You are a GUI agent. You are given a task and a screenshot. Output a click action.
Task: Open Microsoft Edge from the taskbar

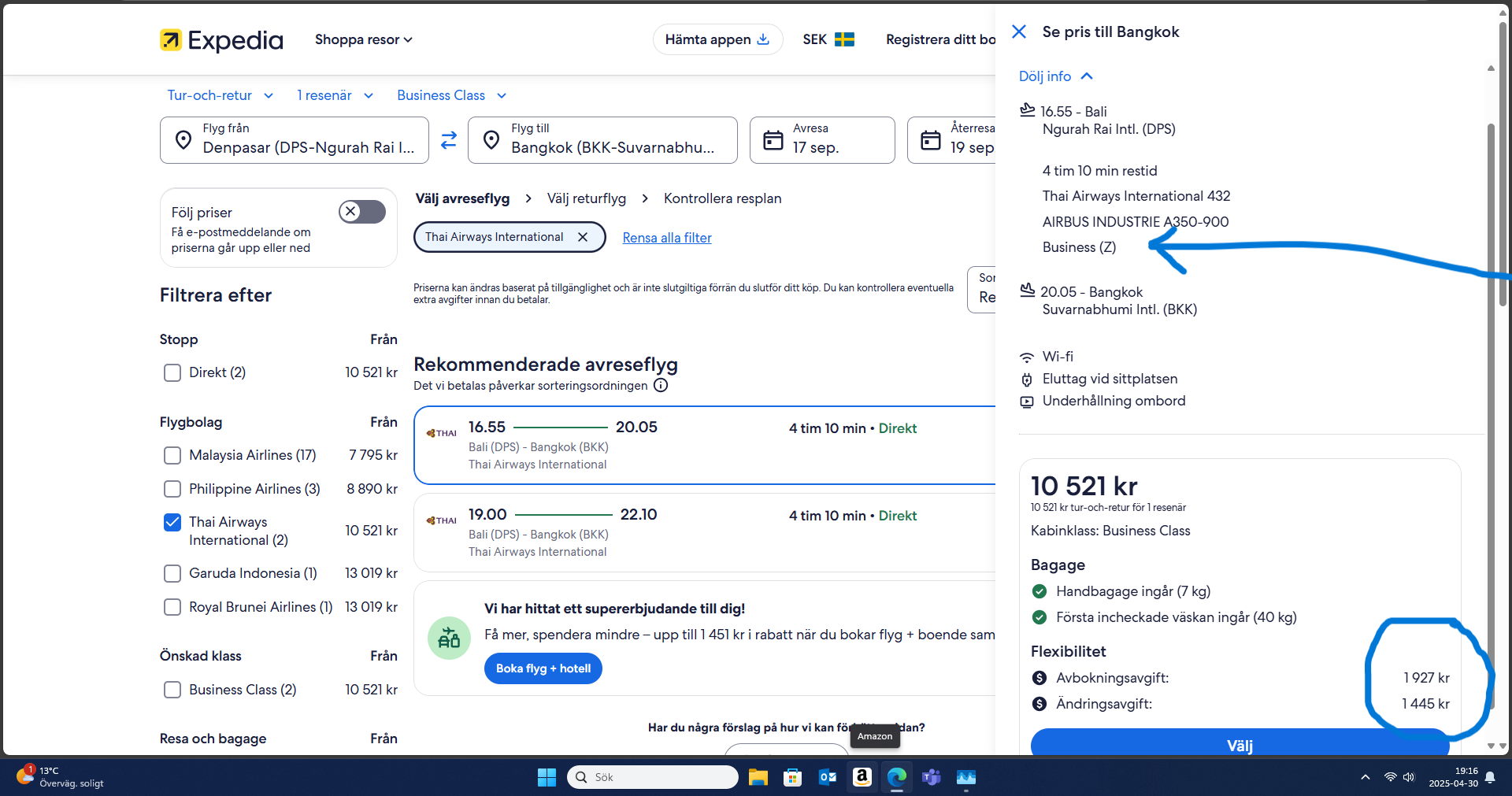[x=896, y=777]
